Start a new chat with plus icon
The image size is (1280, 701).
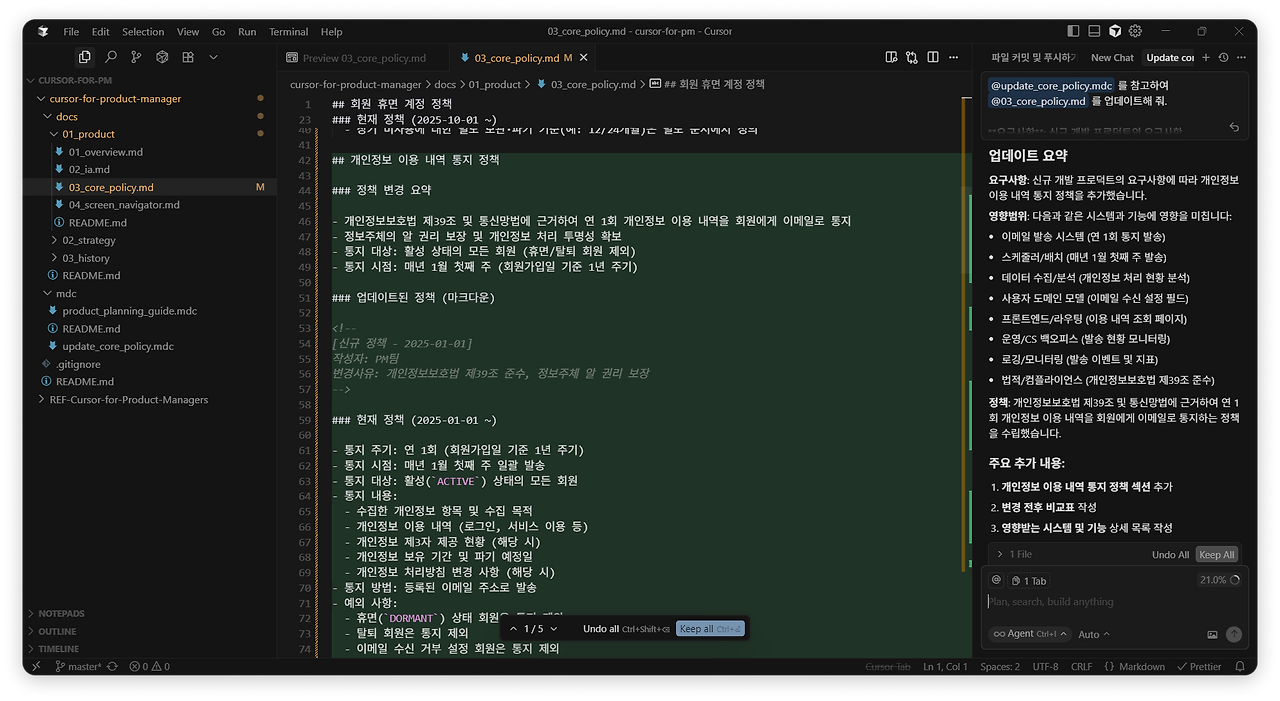1206,58
